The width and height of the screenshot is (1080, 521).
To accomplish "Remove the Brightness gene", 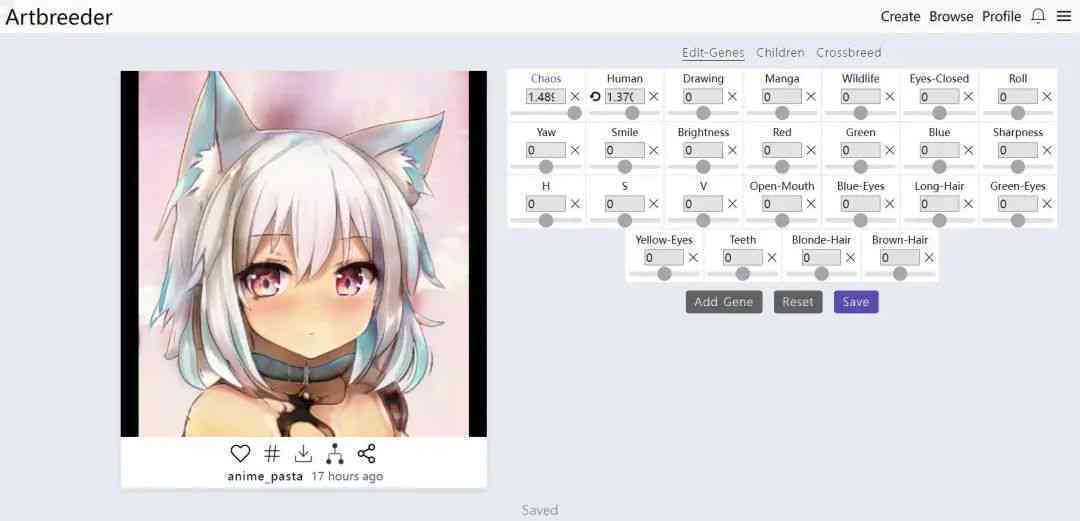I will coord(732,150).
